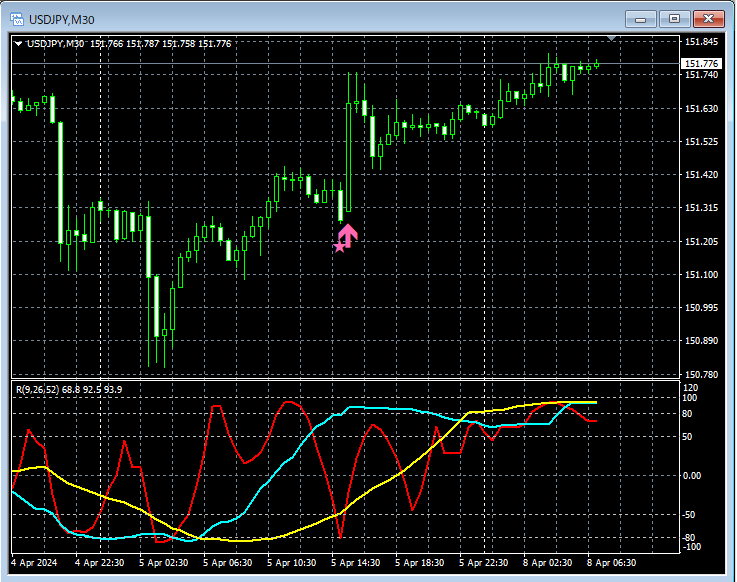This screenshot has height=582, width=737.
Task: Select the 151.776 current price label
Action: pos(701,63)
